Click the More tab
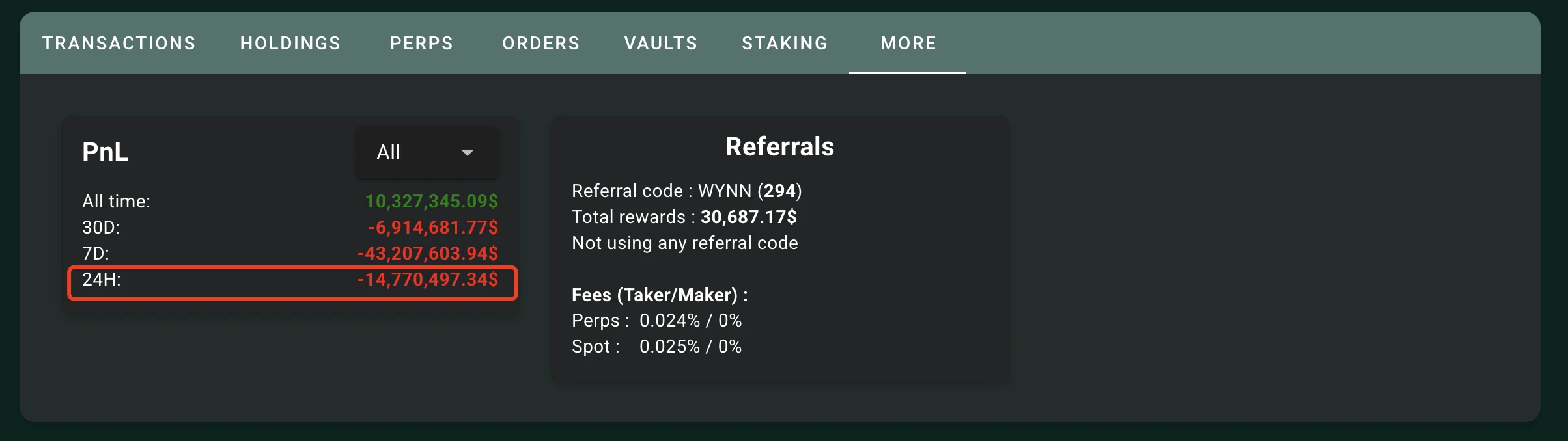 click(x=908, y=44)
